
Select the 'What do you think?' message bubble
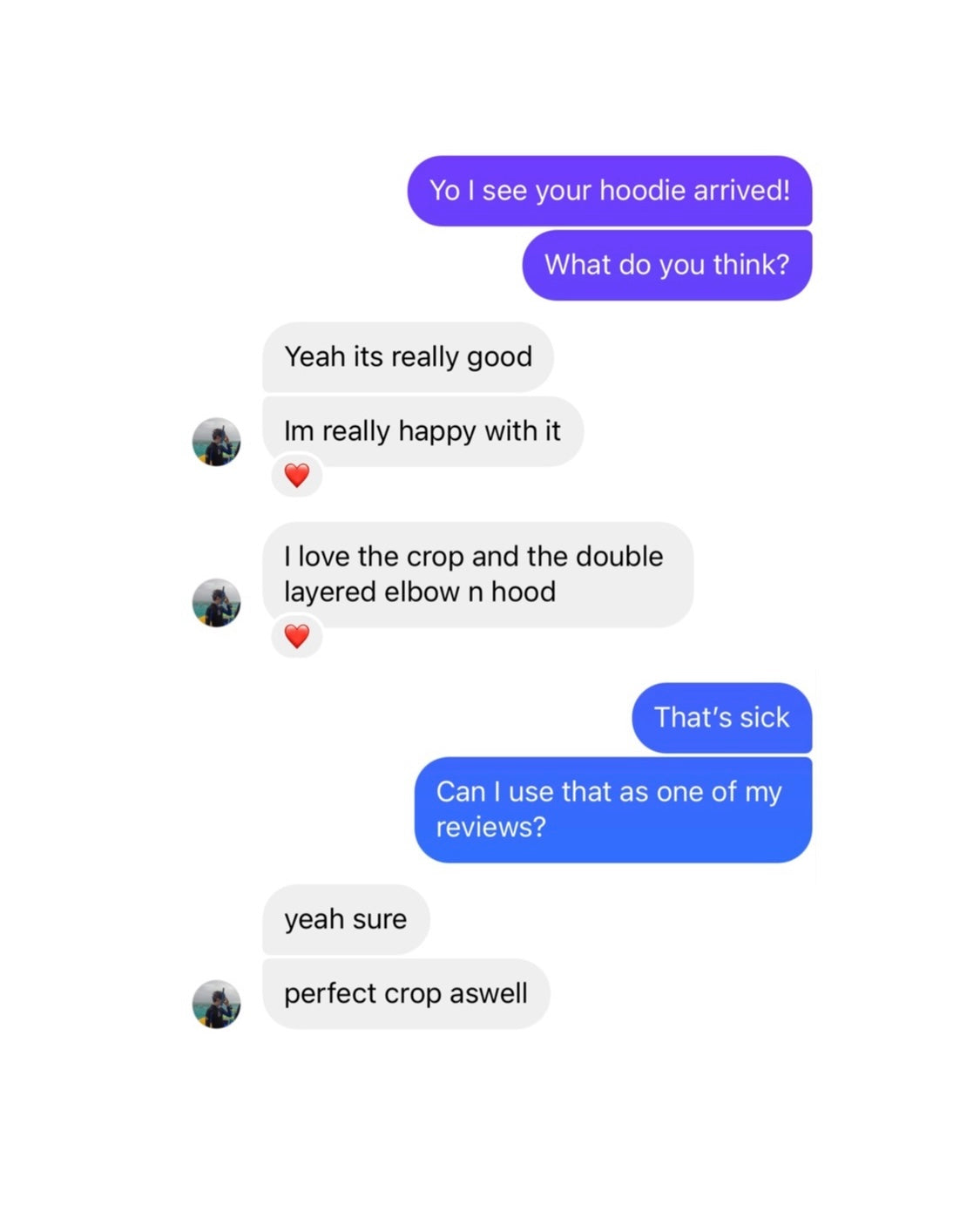coord(667,265)
